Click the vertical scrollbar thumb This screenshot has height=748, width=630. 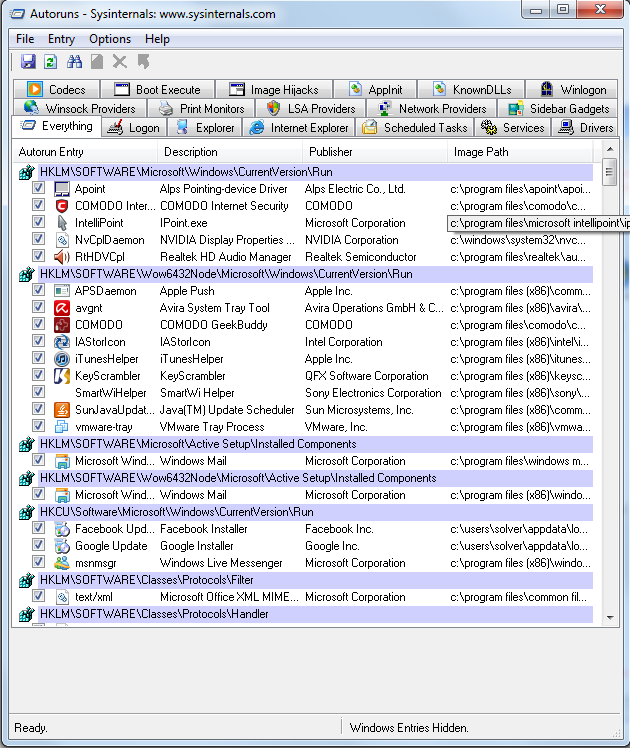click(610, 172)
